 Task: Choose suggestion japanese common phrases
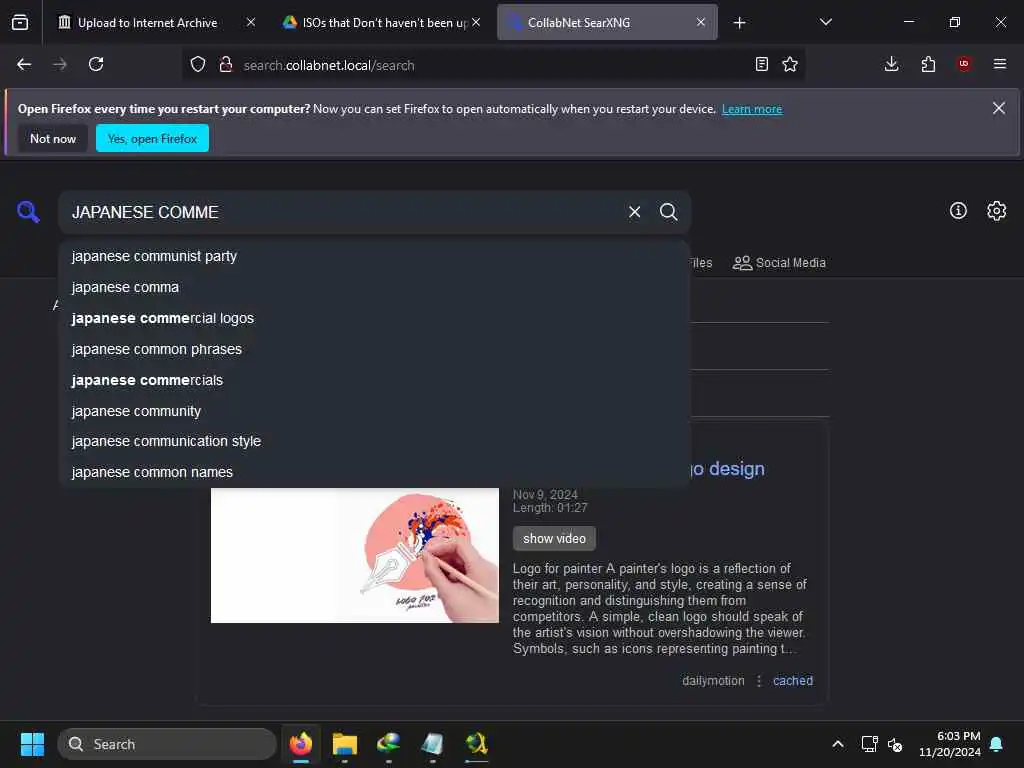coord(375,349)
